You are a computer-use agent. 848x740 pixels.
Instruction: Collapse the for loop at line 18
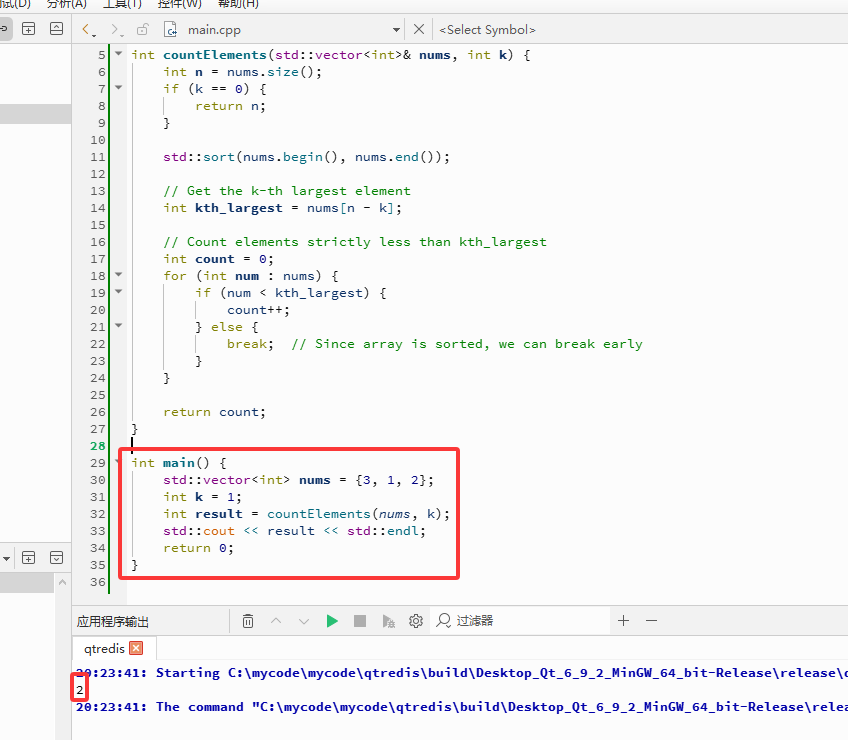118,274
